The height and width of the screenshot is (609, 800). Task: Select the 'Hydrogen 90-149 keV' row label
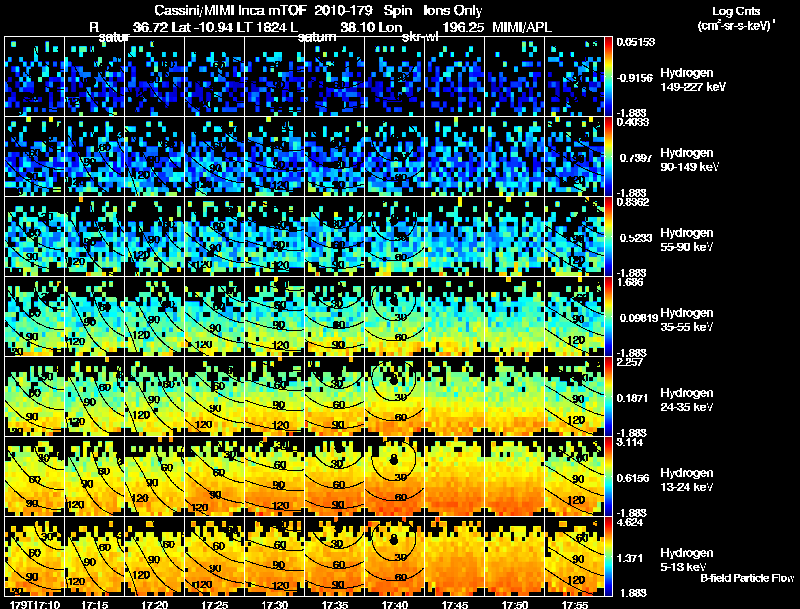point(689,160)
